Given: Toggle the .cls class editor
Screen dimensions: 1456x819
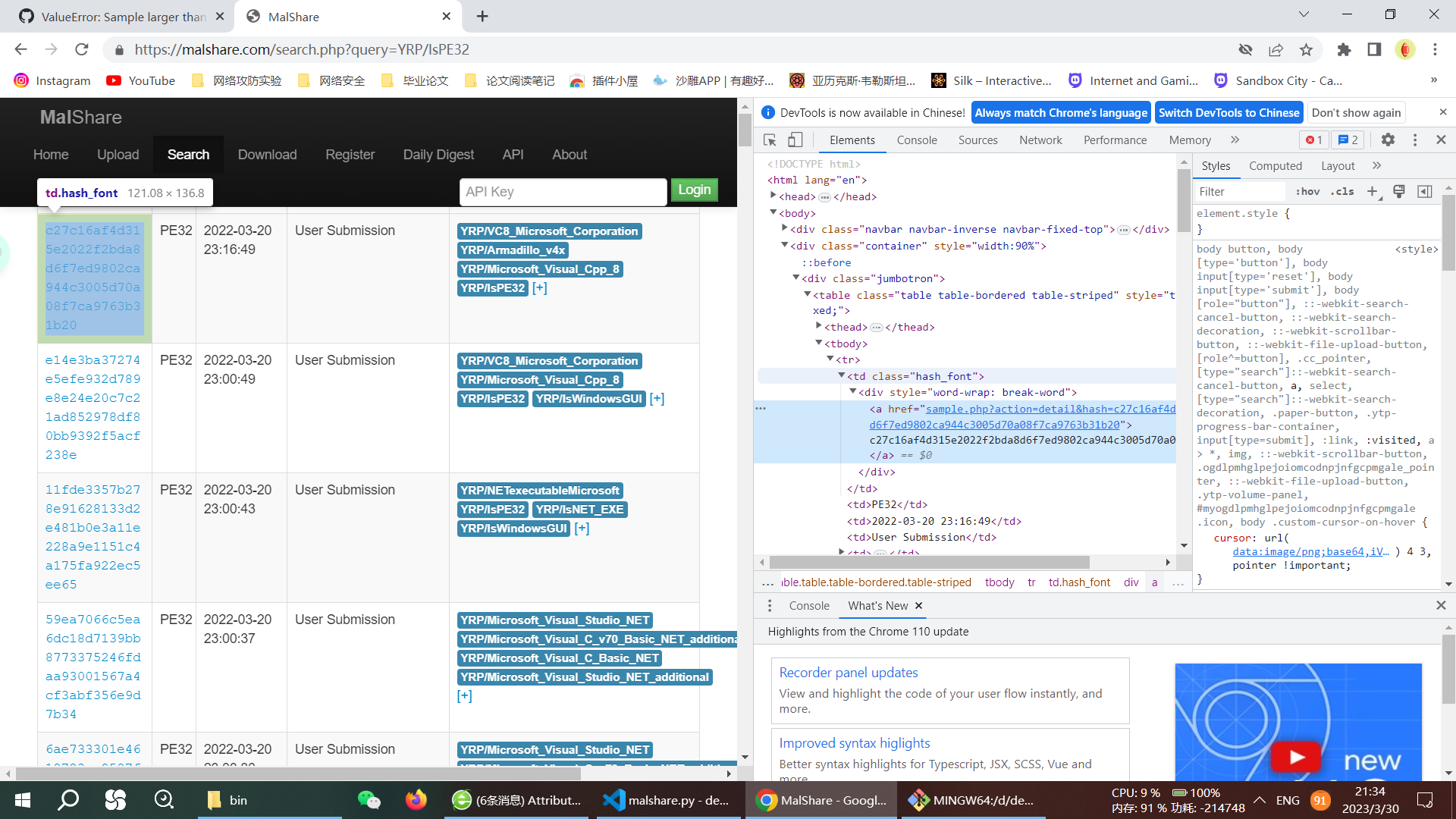Looking at the screenshot, I should [1342, 191].
